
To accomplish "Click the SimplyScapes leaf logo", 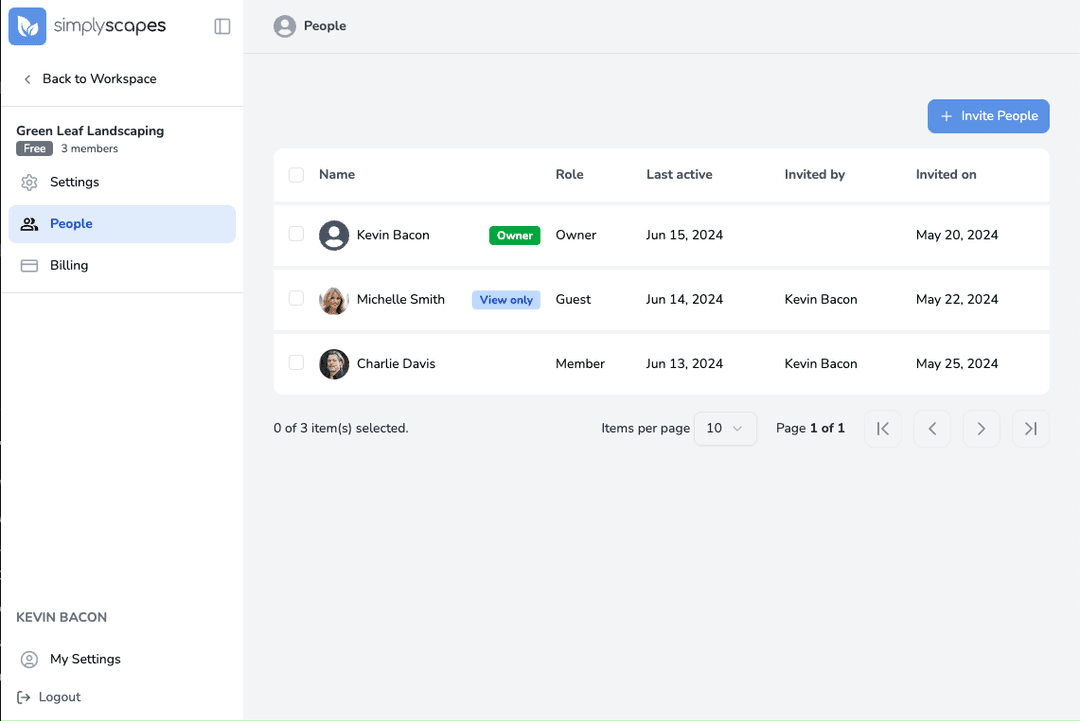I will point(27,26).
